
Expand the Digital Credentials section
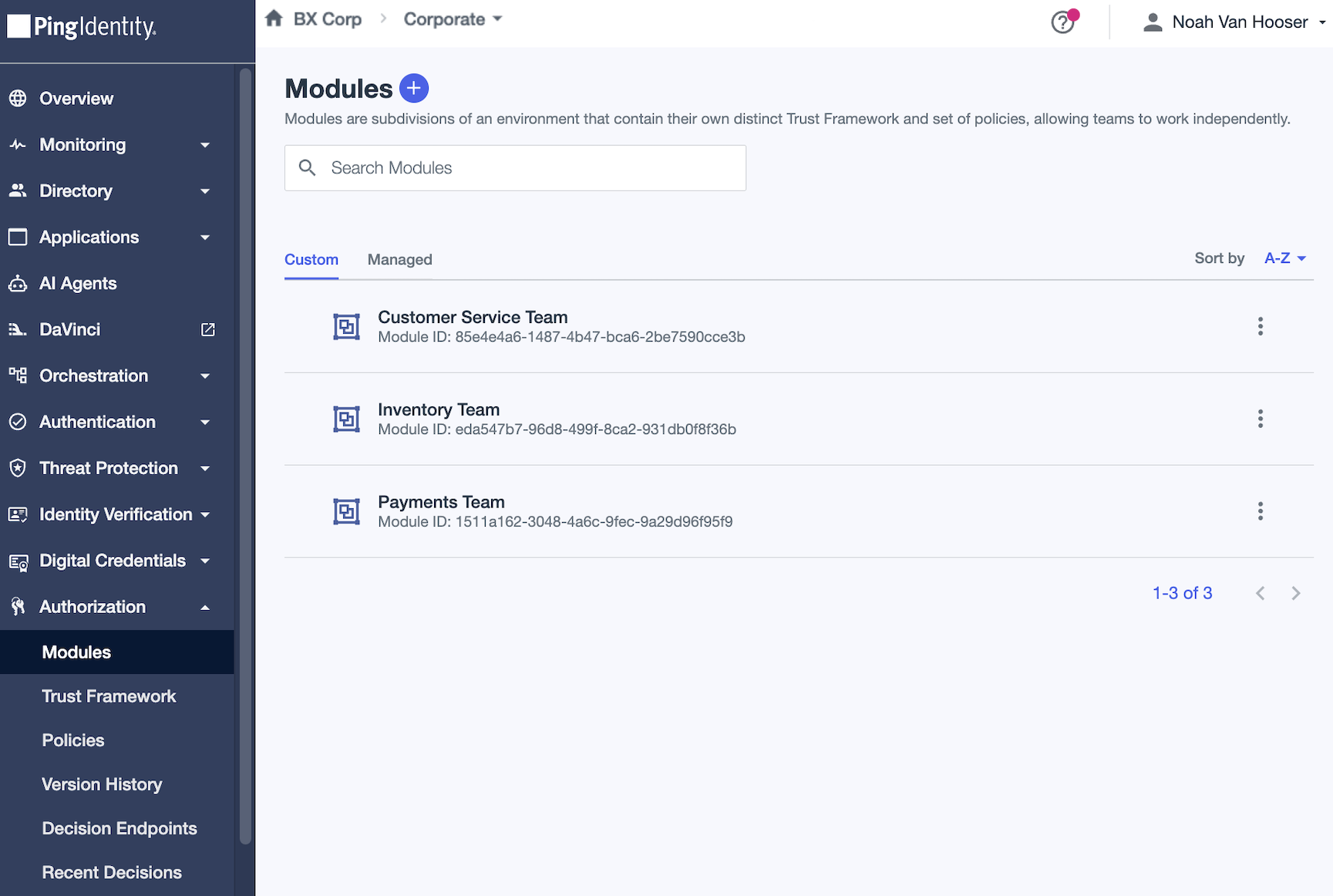(117, 561)
